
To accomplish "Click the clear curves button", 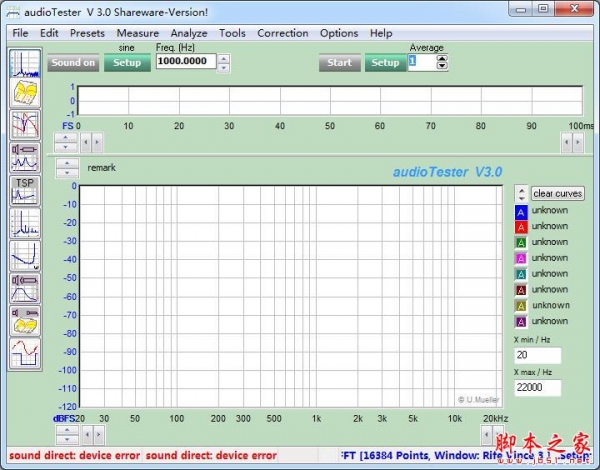I will 558,194.
